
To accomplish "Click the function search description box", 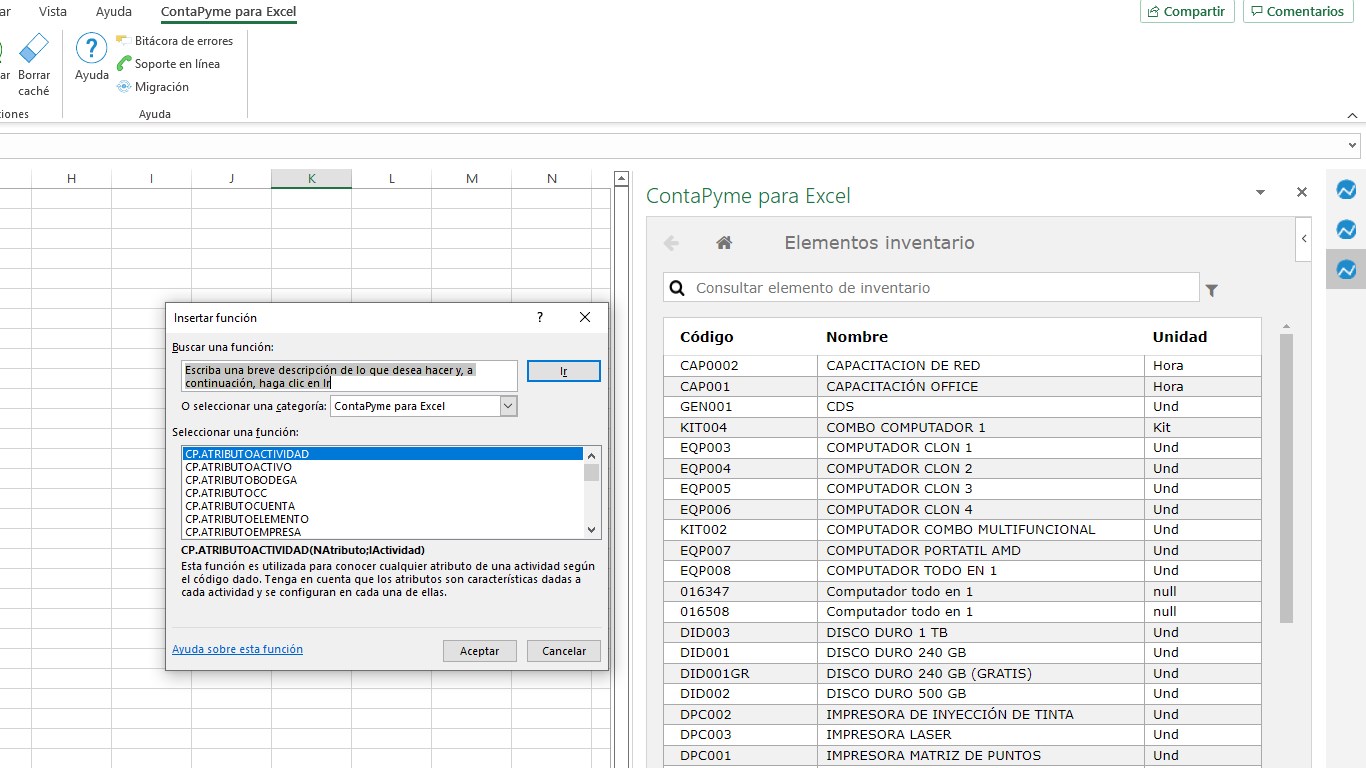I will (349, 376).
